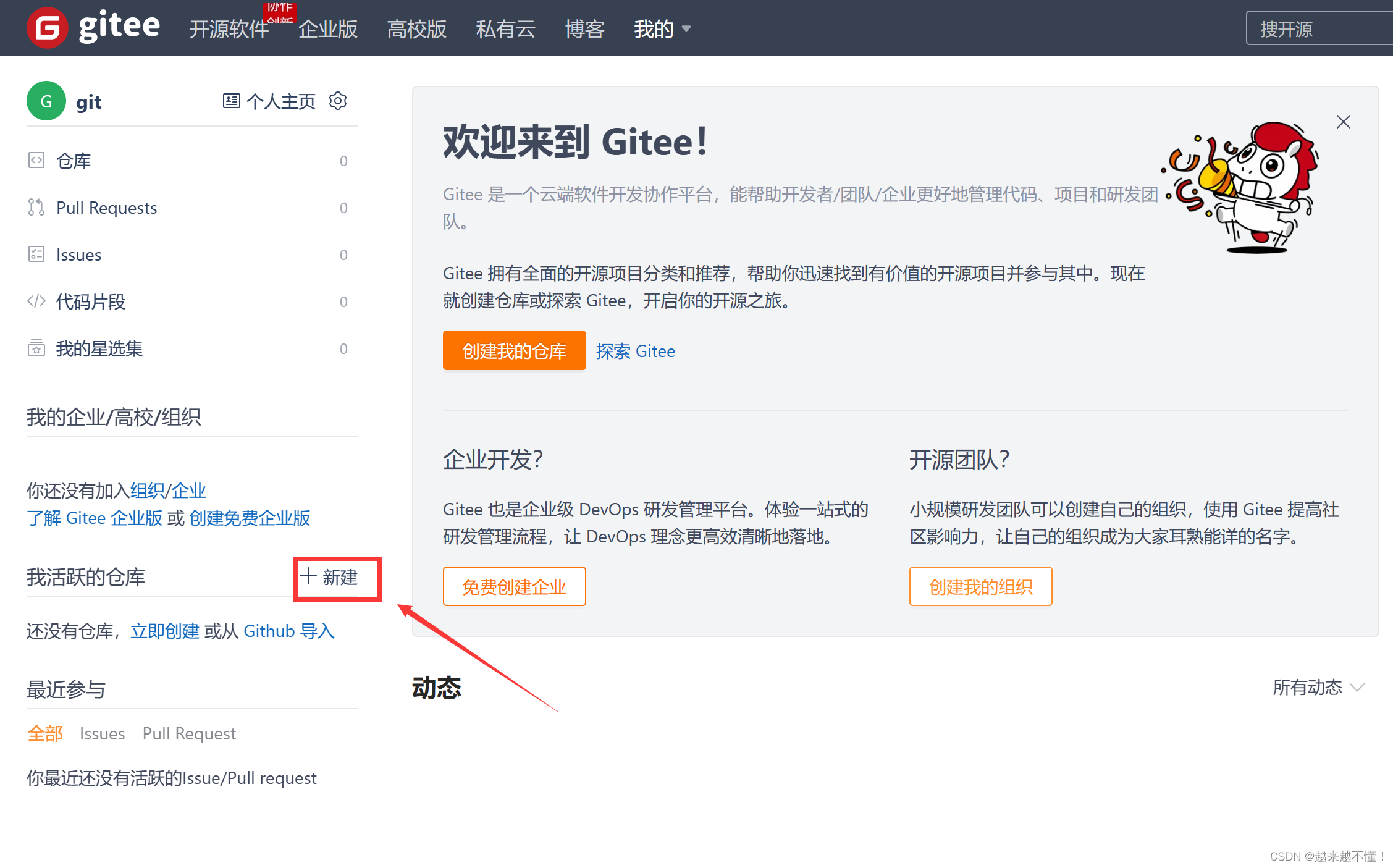
Task: Click the Gitee logo icon
Action: tap(47, 28)
